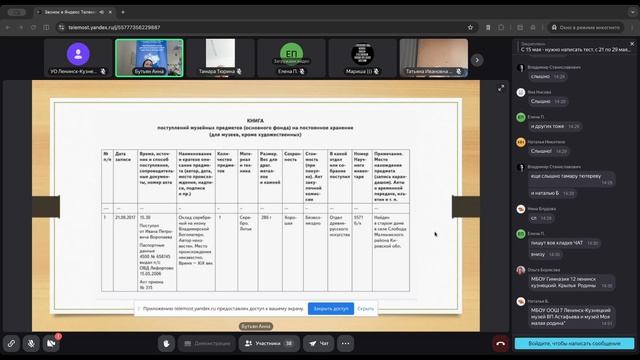Viewport: 640px width, 360px height.
Task: Click the browser back arrow
Action: pos(8,27)
